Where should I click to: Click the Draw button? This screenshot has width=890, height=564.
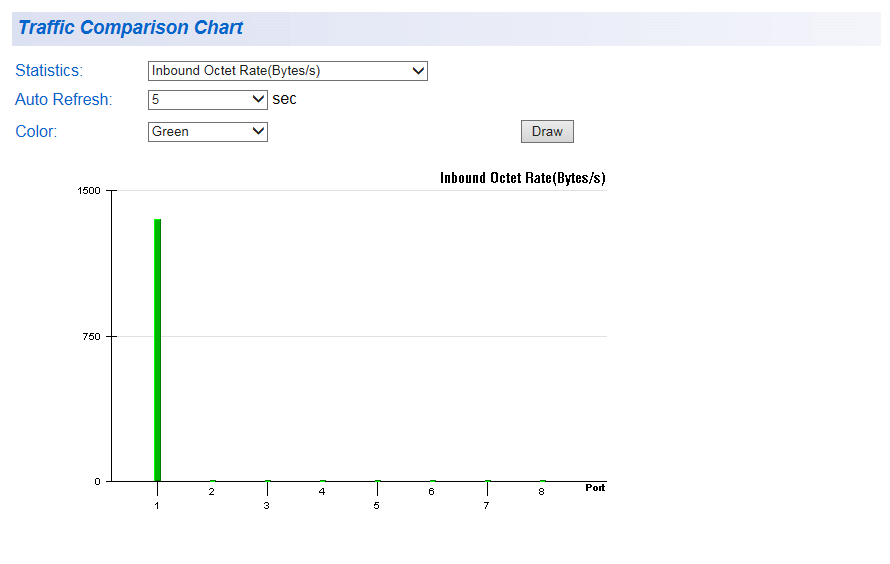[x=547, y=132]
